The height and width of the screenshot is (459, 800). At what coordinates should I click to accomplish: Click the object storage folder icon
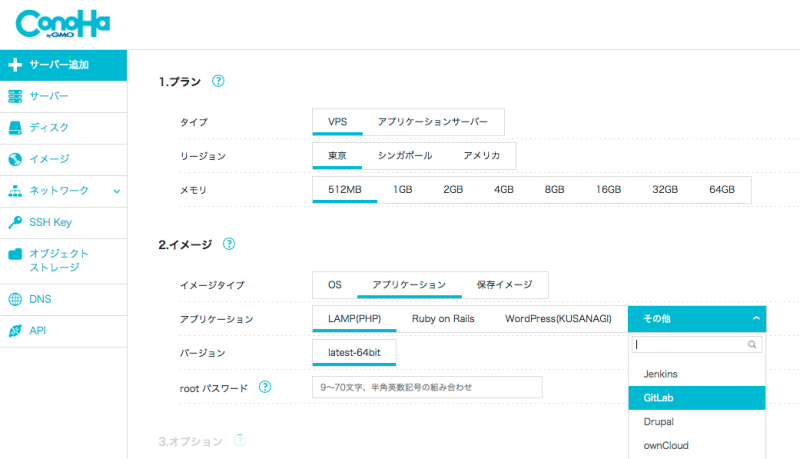coord(15,254)
